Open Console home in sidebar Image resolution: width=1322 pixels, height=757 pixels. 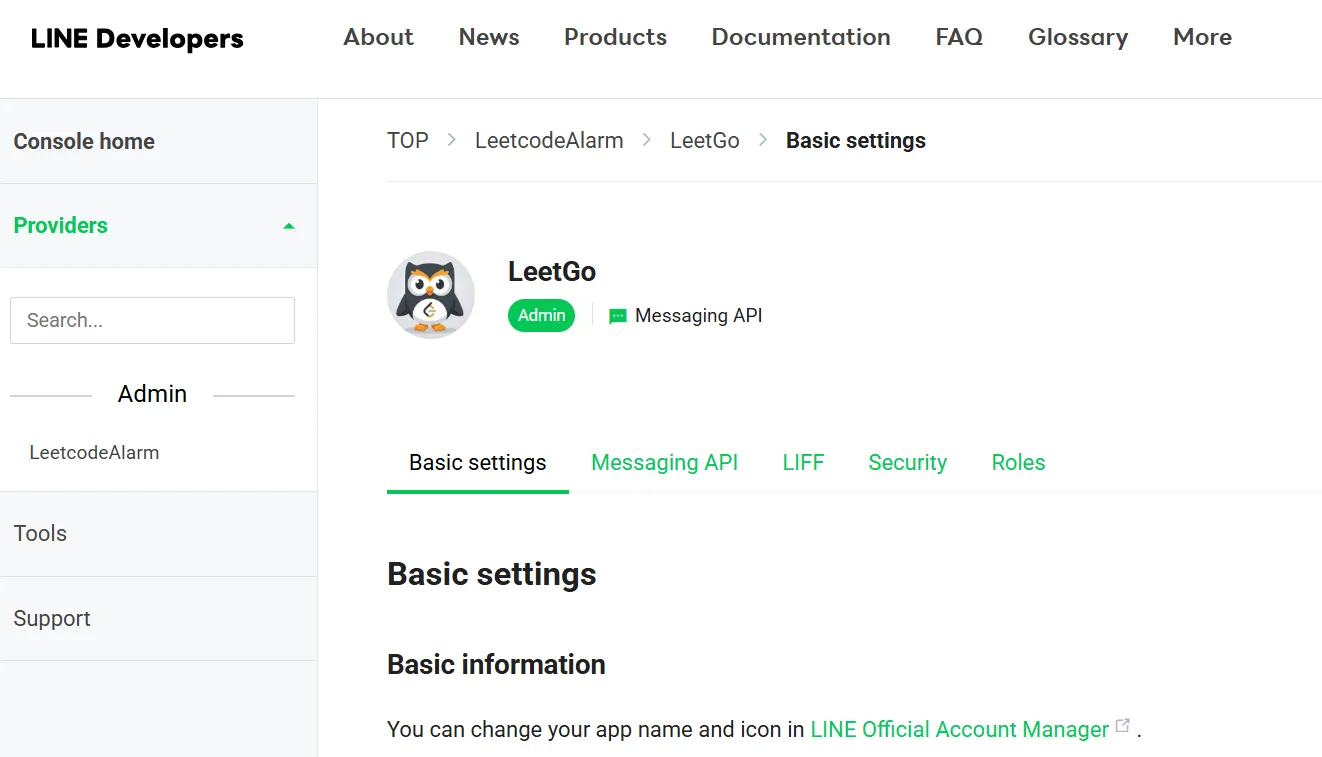click(84, 141)
